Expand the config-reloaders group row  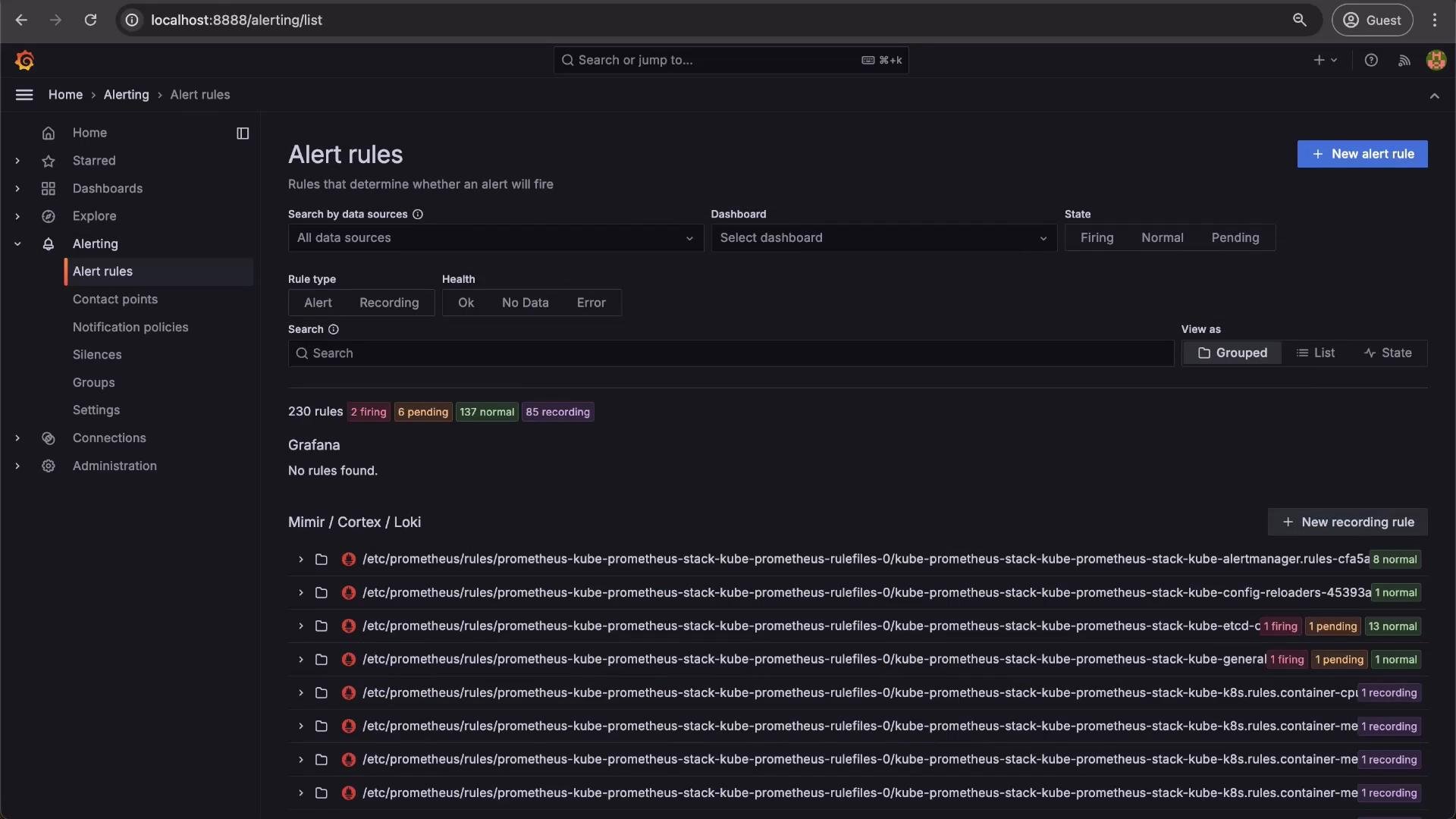[x=301, y=593]
